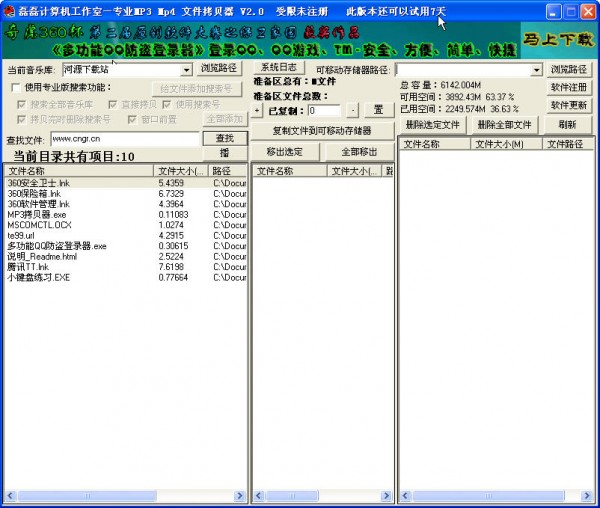The height and width of the screenshot is (508, 600).
Task: Enable 使用专业版搜索功能 checkbox
Action: (16, 88)
